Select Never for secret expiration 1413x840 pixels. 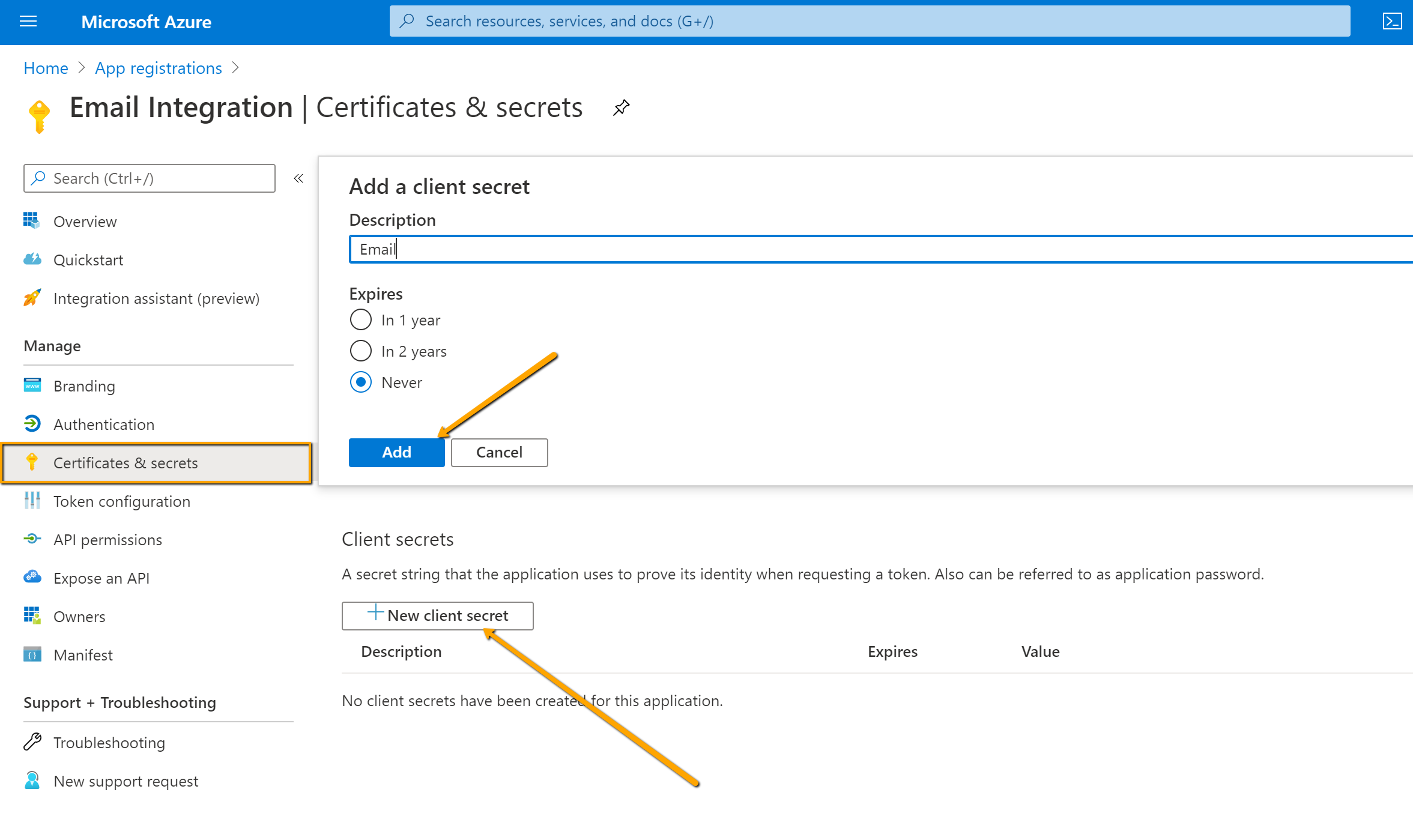tap(360, 382)
